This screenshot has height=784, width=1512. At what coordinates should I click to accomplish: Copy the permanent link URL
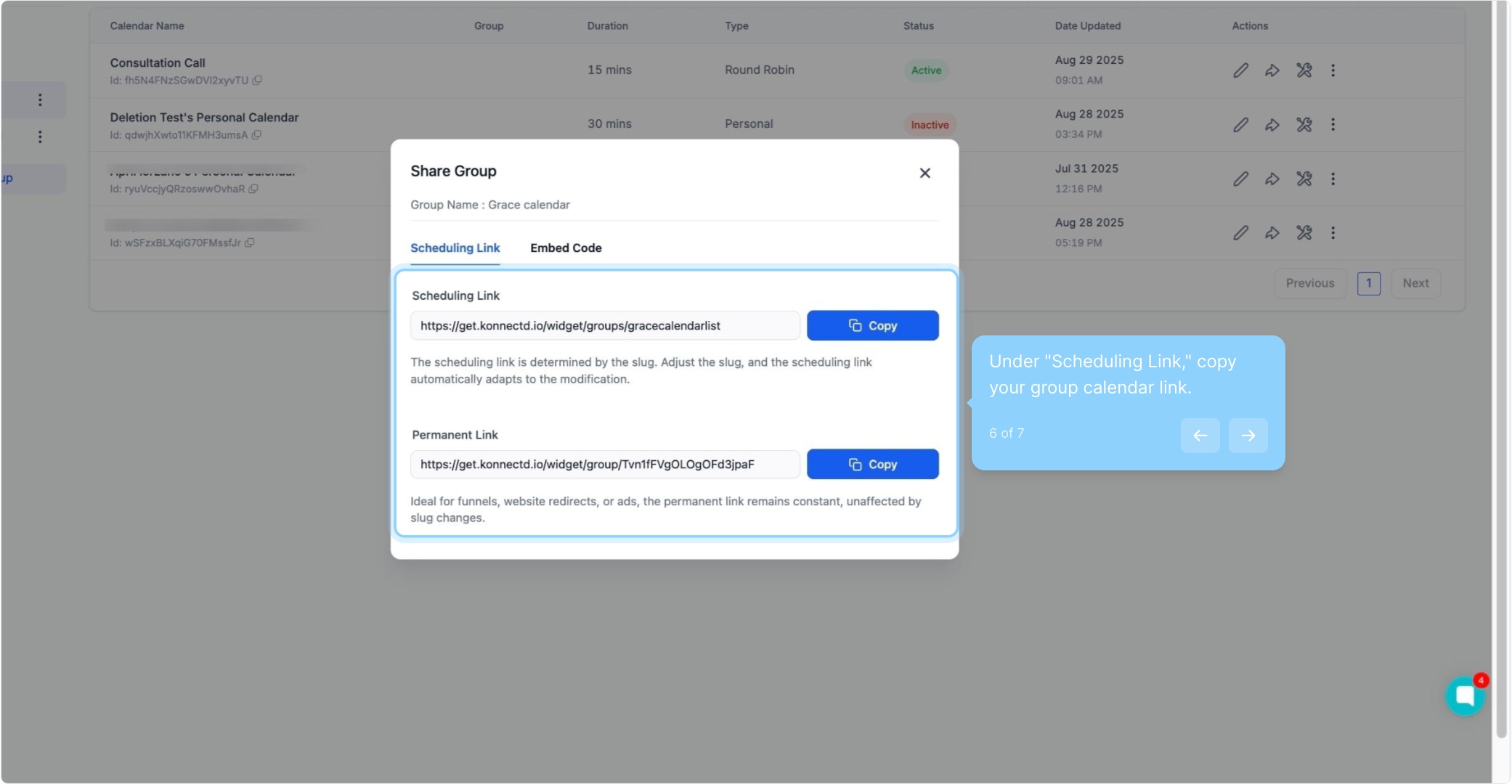click(x=872, y=465)
